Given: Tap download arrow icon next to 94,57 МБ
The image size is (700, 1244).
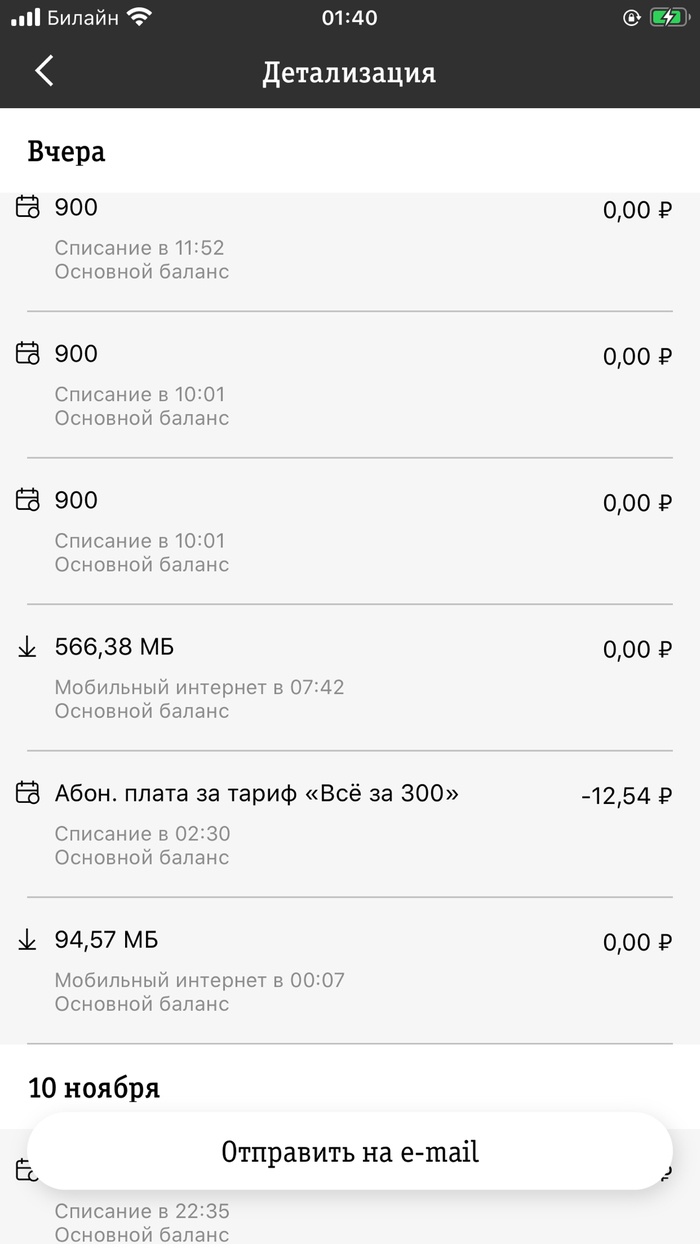Looking at the screenshot, I should pos(28,940).
